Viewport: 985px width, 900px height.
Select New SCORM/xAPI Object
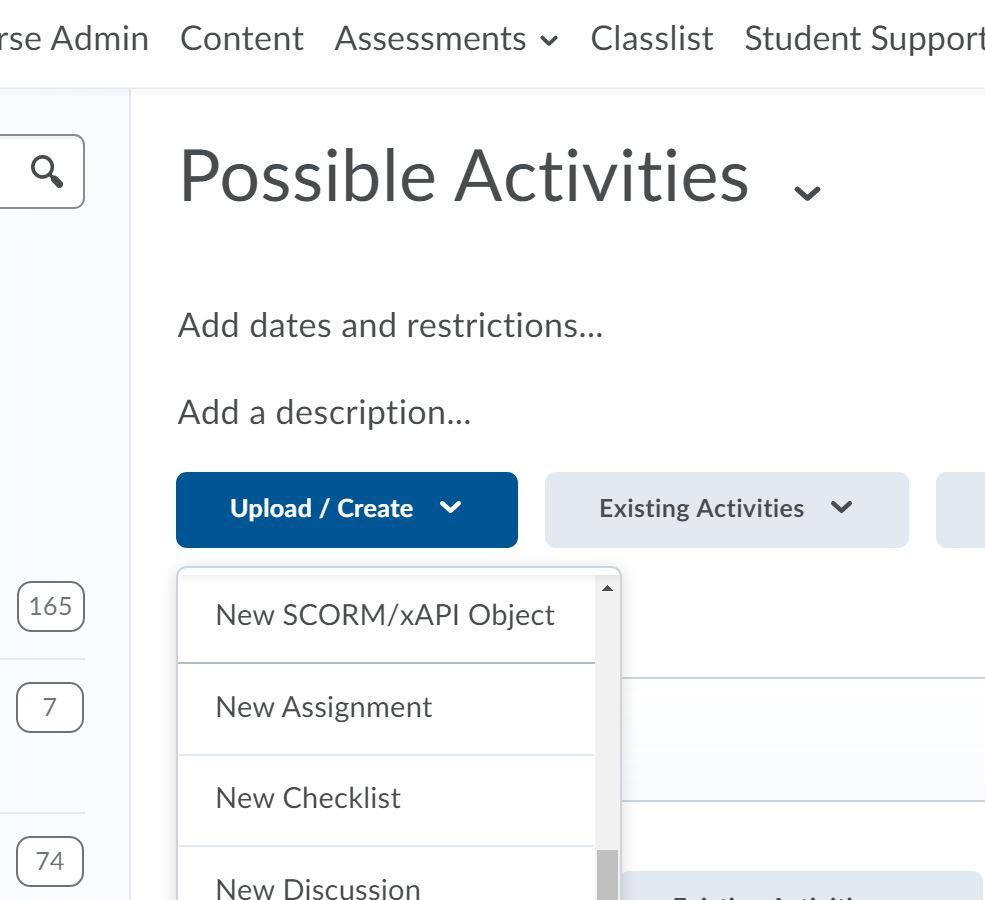385,615
